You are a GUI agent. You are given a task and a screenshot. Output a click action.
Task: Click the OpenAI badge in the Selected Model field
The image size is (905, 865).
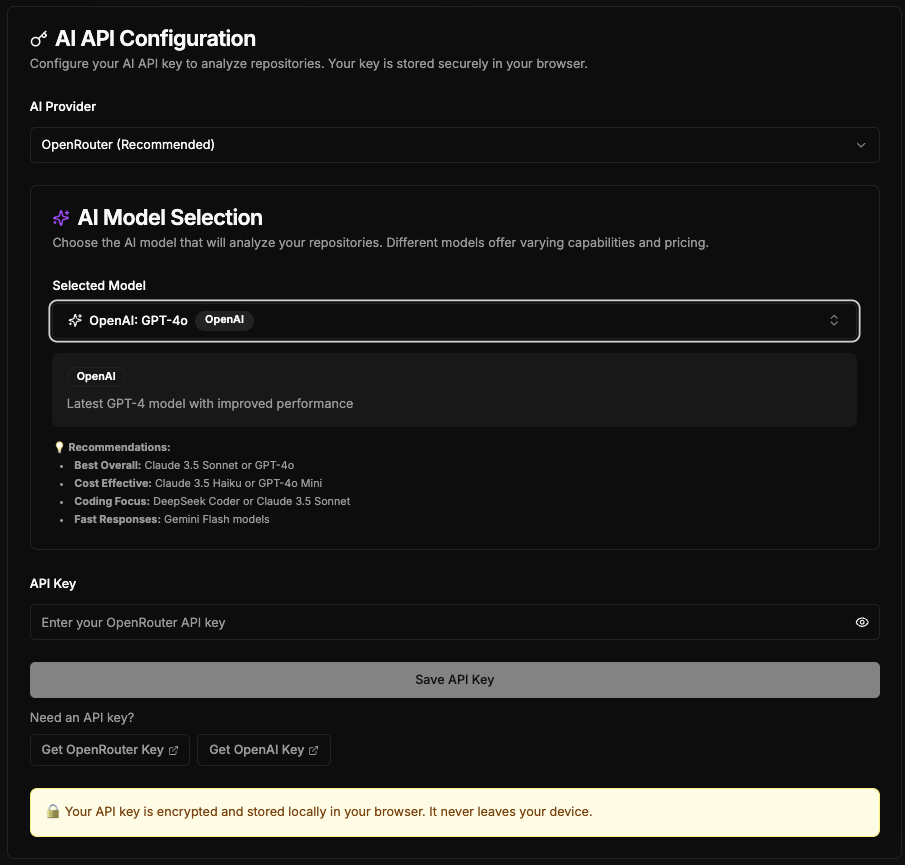coord(224,320)
